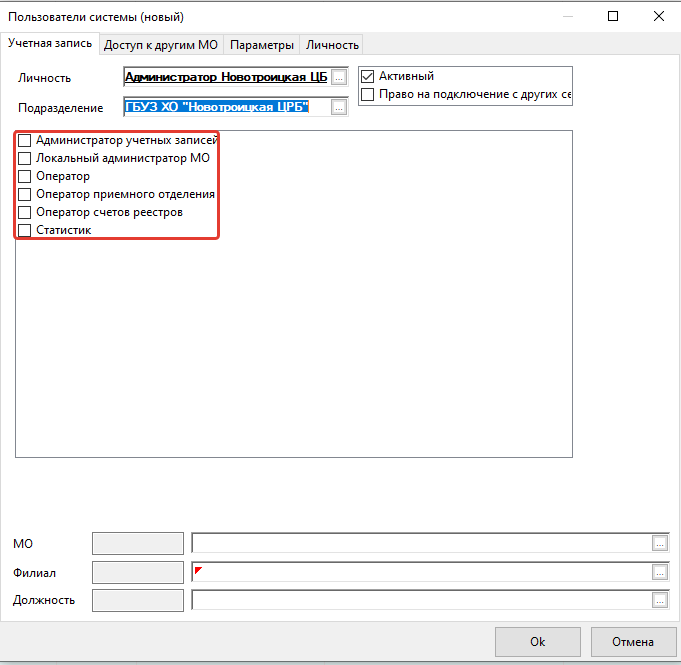Open the МО field ellipsis browse button

[x=660, y=543]
